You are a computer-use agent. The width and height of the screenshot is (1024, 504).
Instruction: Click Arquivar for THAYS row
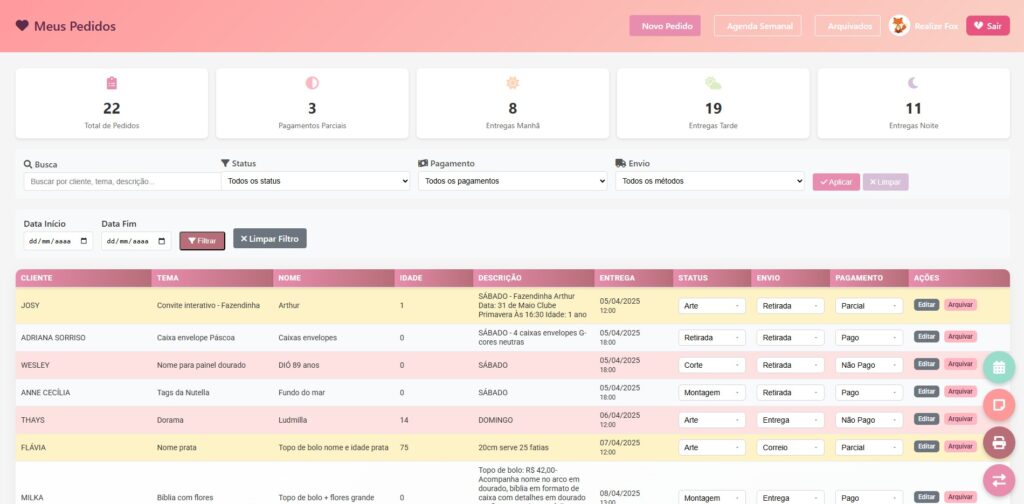[x=960, y=418]
